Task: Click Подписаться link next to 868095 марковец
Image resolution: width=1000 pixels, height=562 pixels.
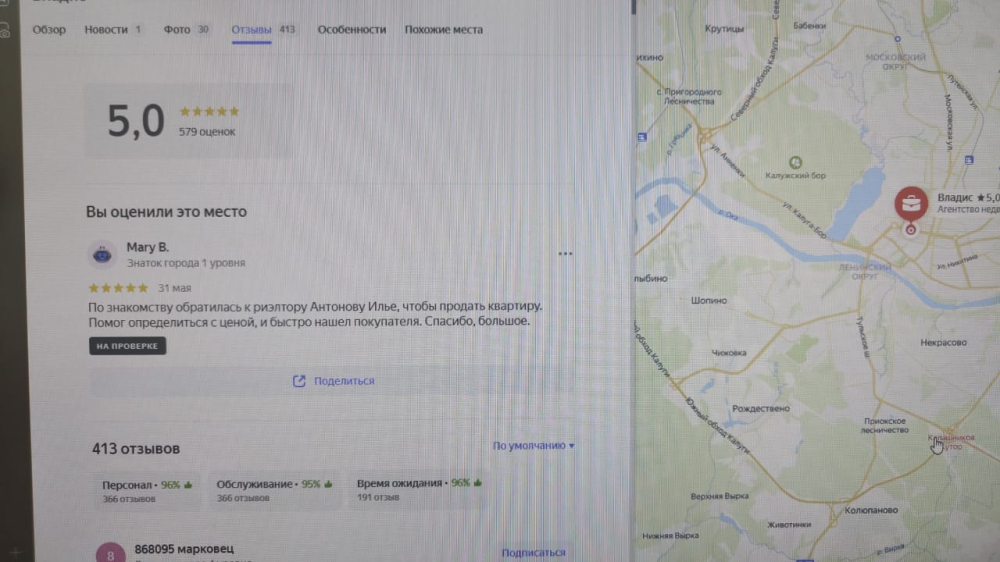Action: point(533,552)
